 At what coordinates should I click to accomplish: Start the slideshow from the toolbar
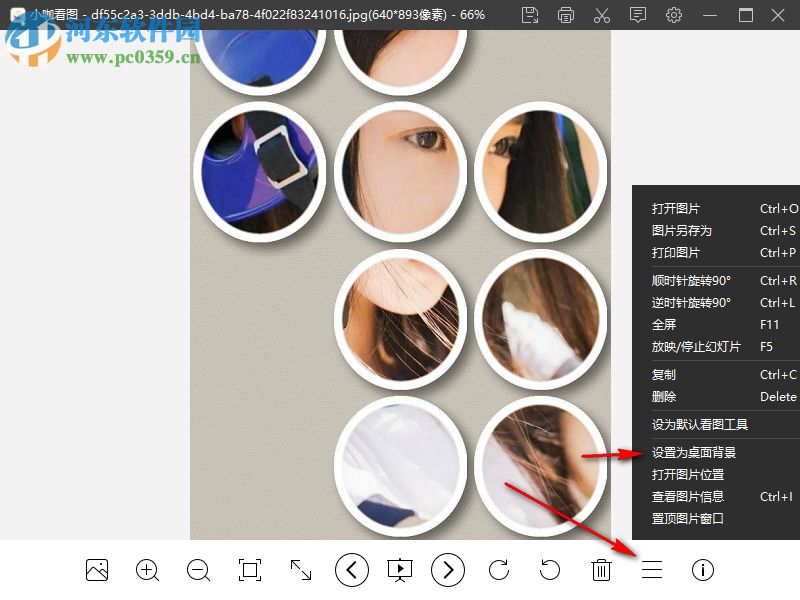[400, 570]
